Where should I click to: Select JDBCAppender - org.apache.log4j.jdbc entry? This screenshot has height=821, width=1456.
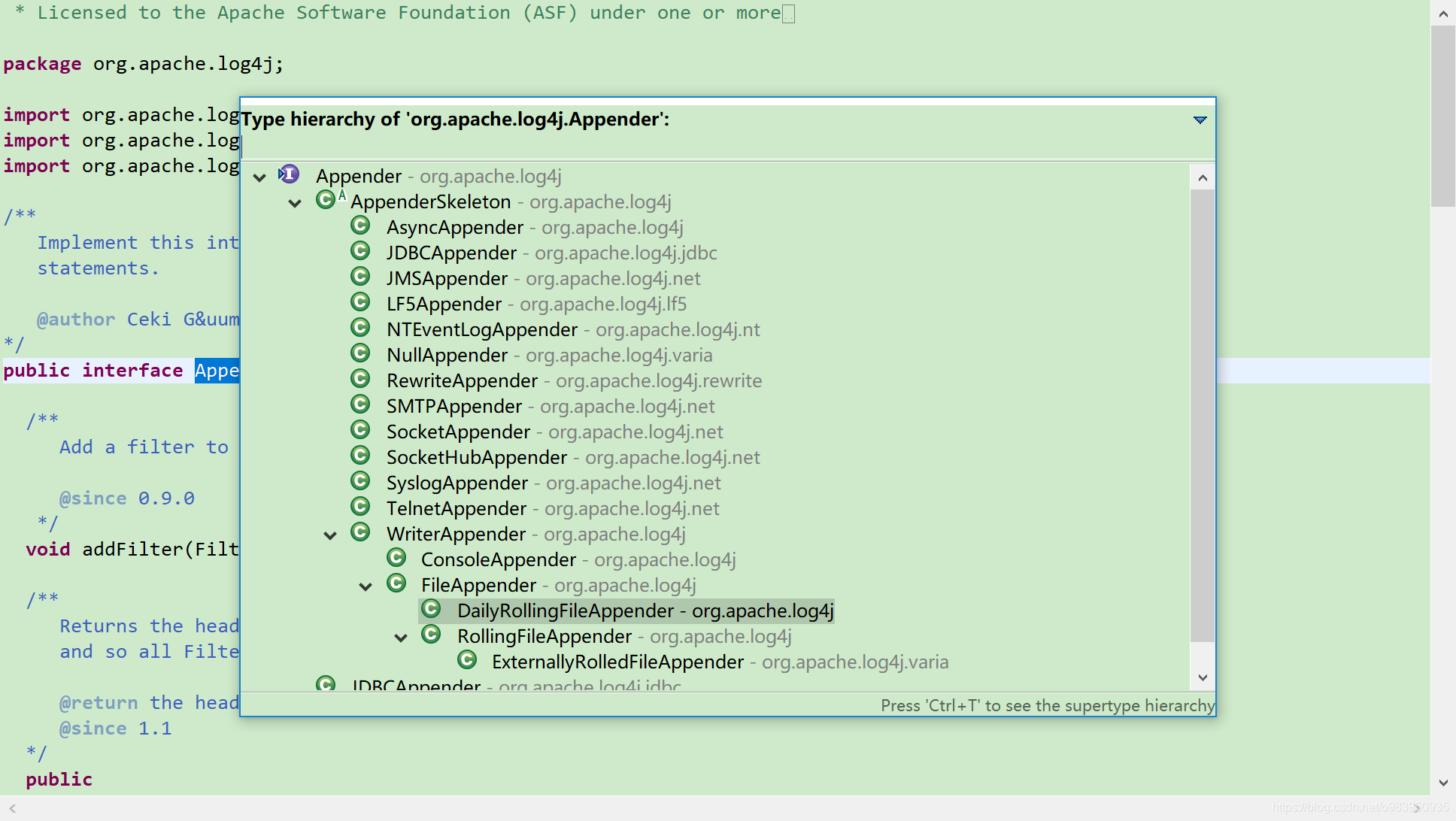point(552,253)
